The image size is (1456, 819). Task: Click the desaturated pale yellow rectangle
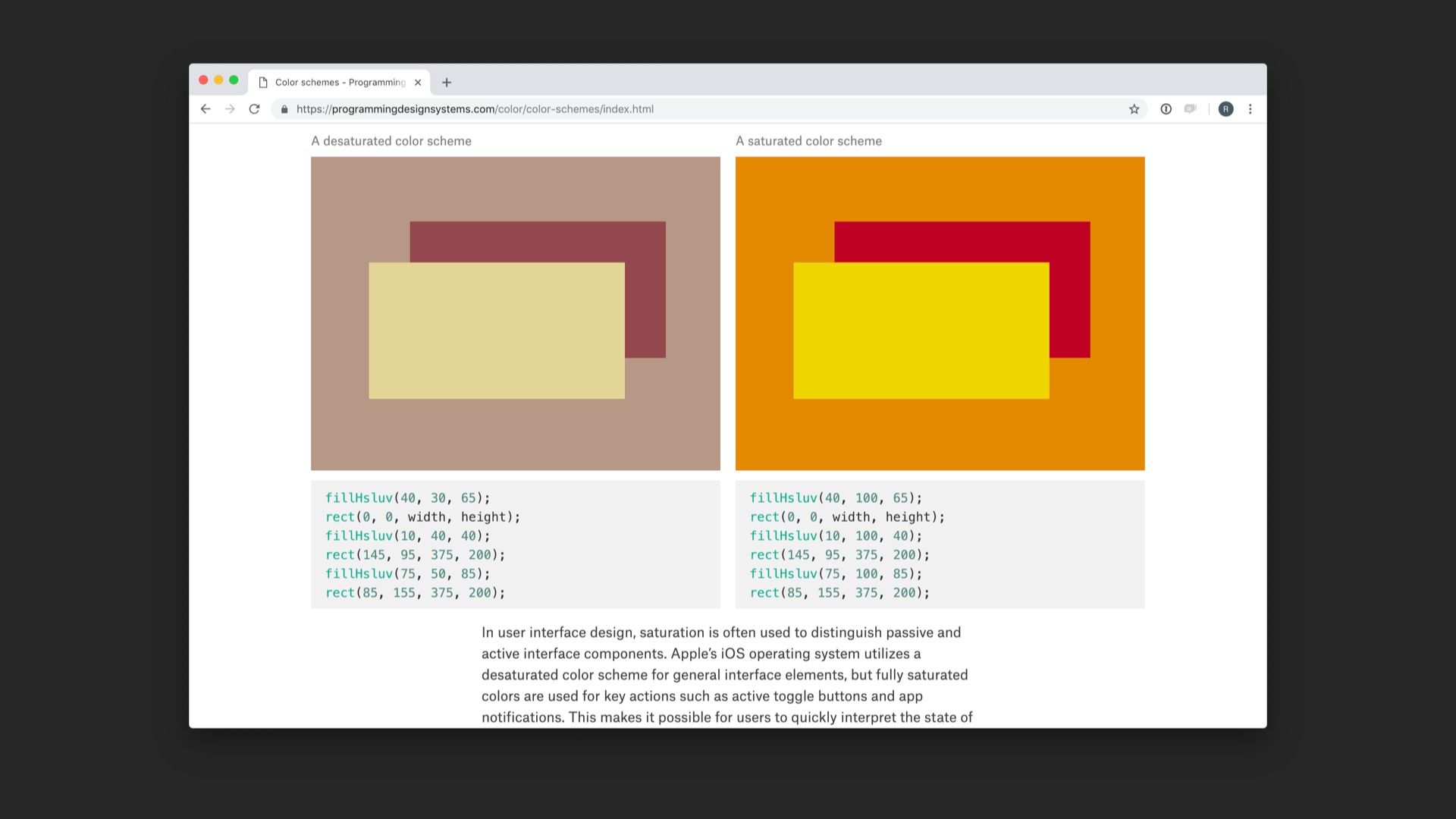pos(497,331)
